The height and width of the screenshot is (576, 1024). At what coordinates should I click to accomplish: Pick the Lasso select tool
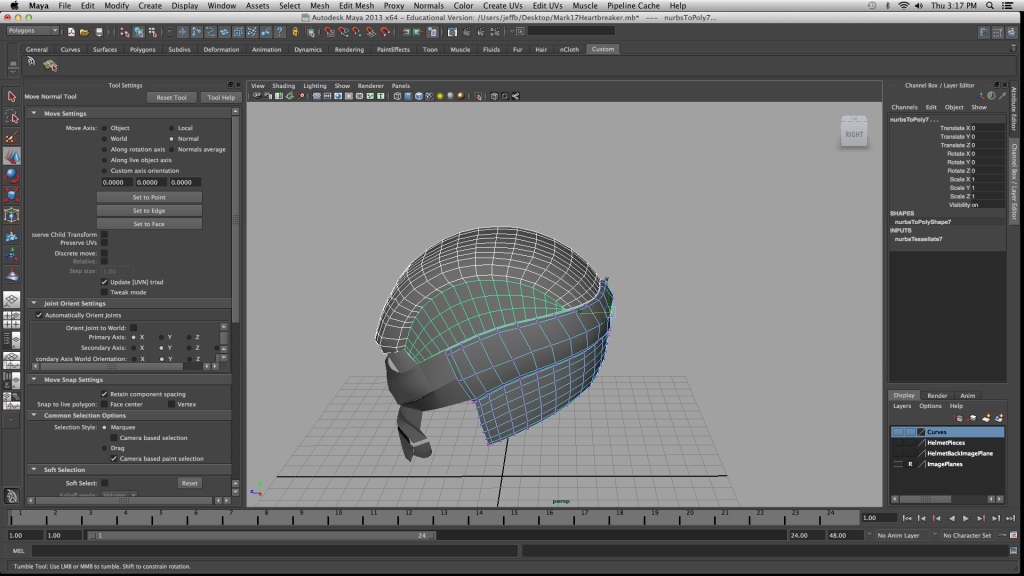(x=12, y=116)
